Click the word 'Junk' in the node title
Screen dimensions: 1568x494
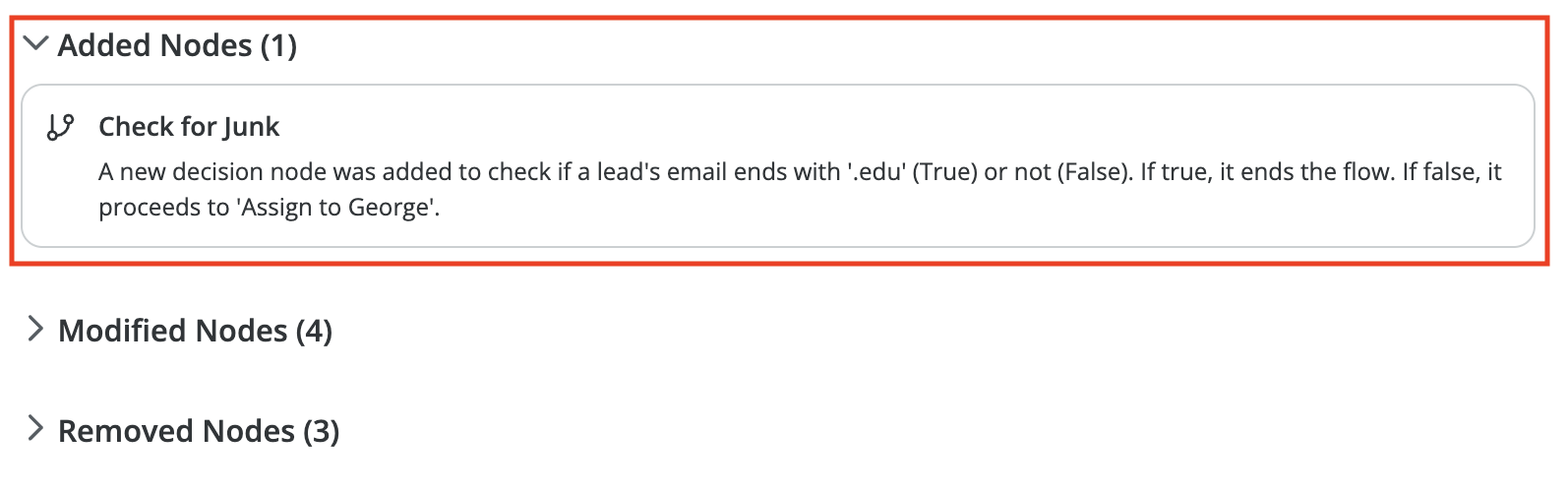pyautogui.click(x=252, y=127)
